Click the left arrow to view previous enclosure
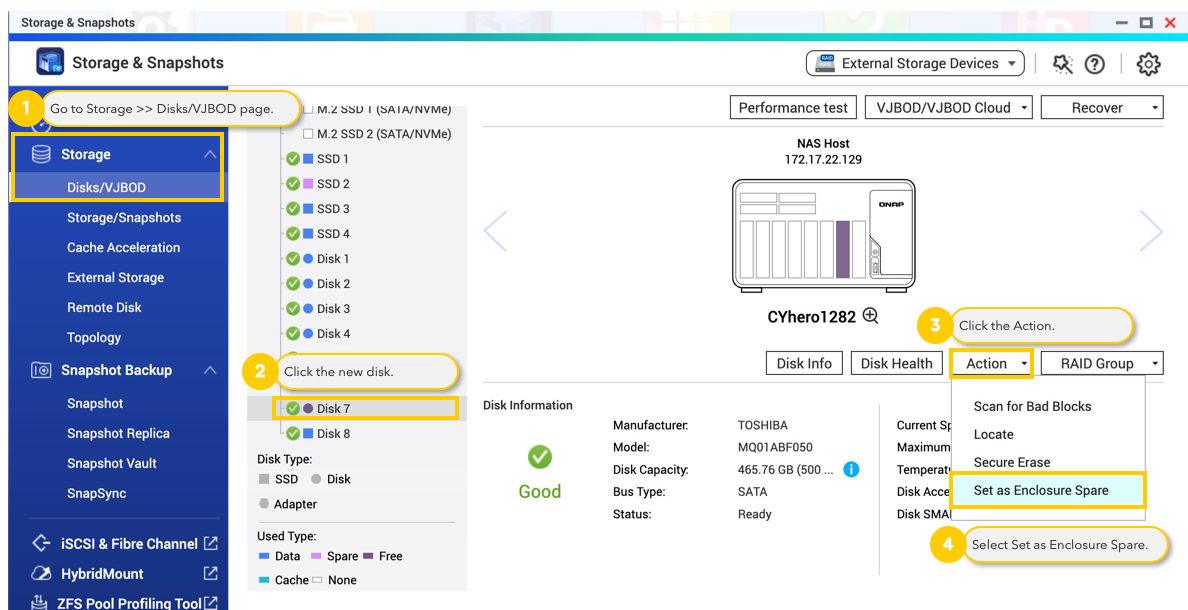Image resolution: width=1188 pixels, height=610 pixels. point(495,231)
